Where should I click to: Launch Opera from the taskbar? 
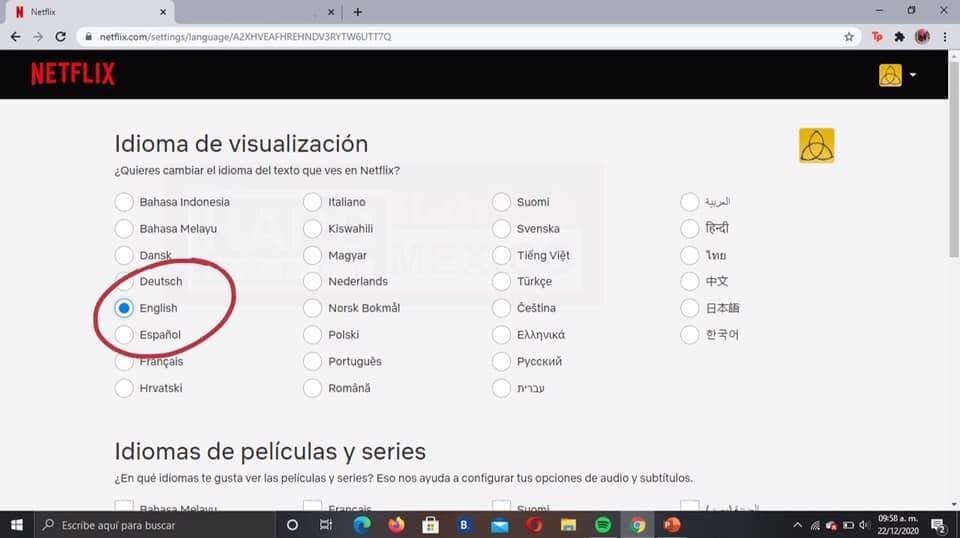tap(534, 525)
